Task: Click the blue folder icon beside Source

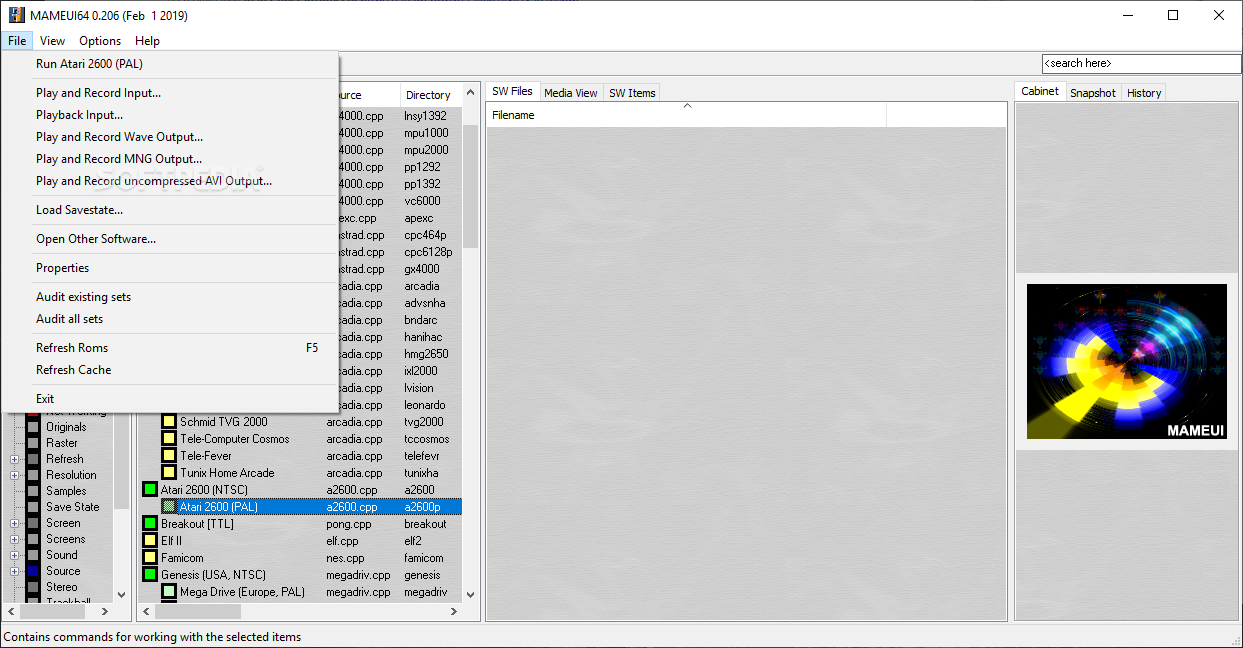Action: point(33,571)
